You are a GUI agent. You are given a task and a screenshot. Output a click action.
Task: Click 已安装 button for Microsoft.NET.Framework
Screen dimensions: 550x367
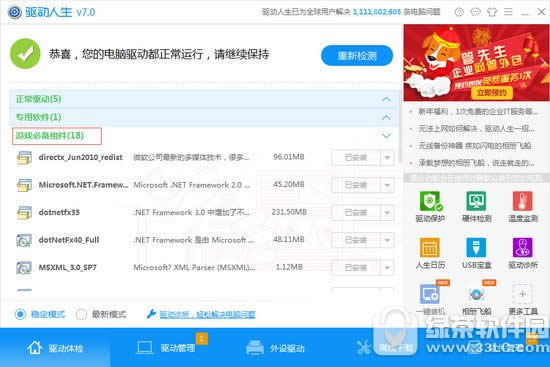pyautogui.click(x=356, y=185)
